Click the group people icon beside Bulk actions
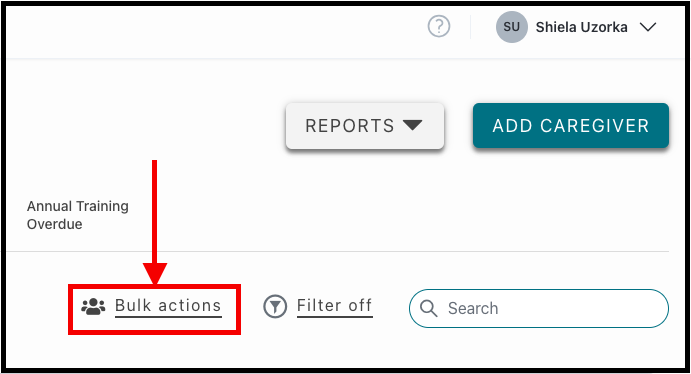The height and width of the screenshot is (374, 691). pyautogui.click(x=93, y=306)
